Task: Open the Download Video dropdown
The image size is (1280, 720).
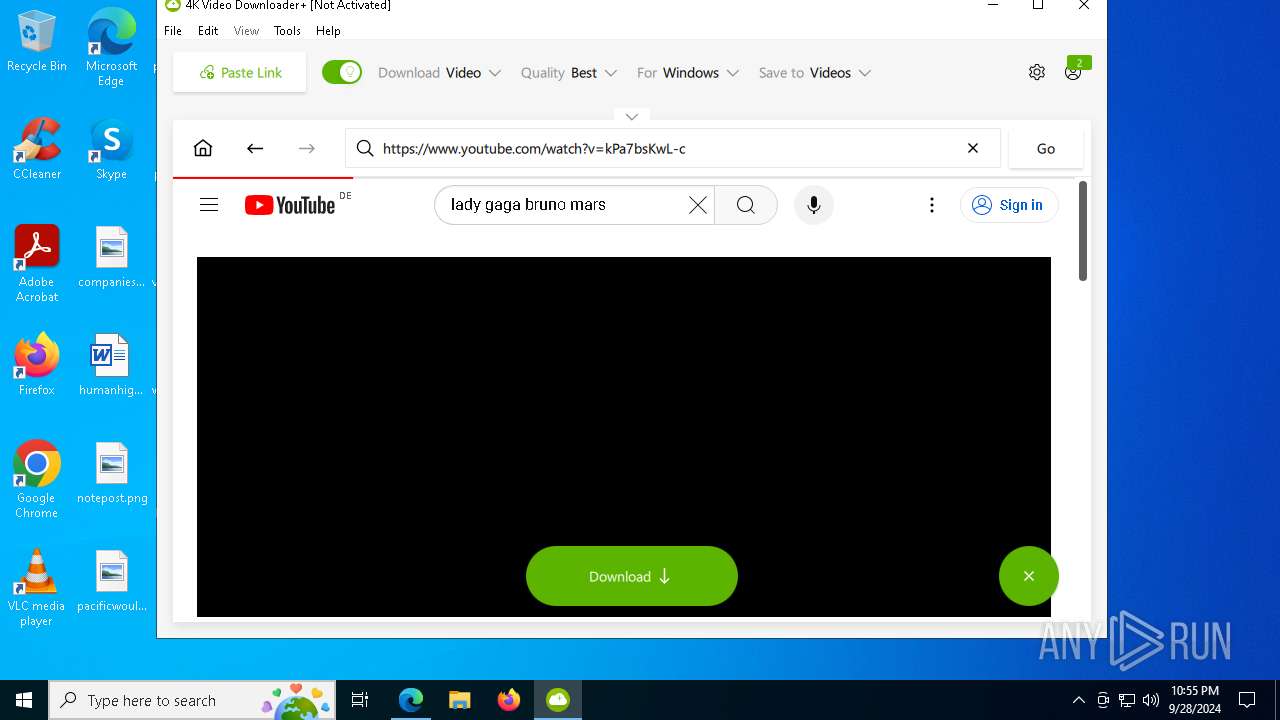Action: click(439, 73)
